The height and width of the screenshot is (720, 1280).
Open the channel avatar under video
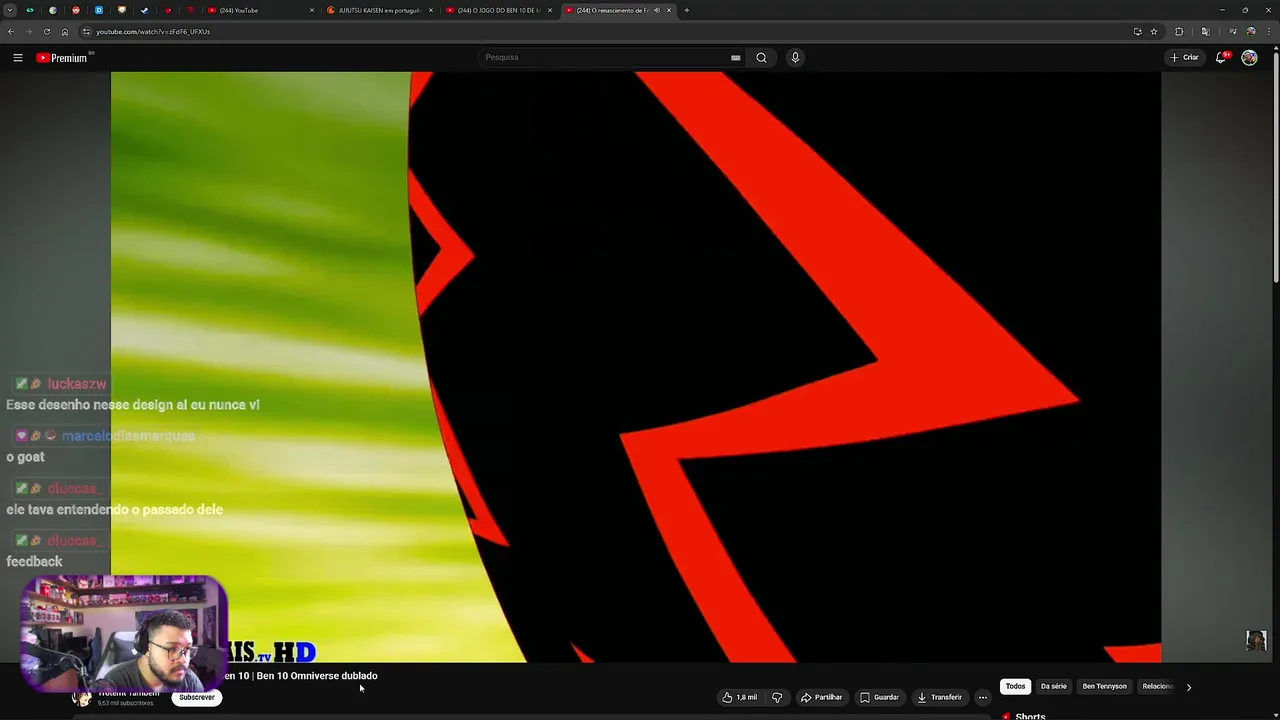[82, 698]
